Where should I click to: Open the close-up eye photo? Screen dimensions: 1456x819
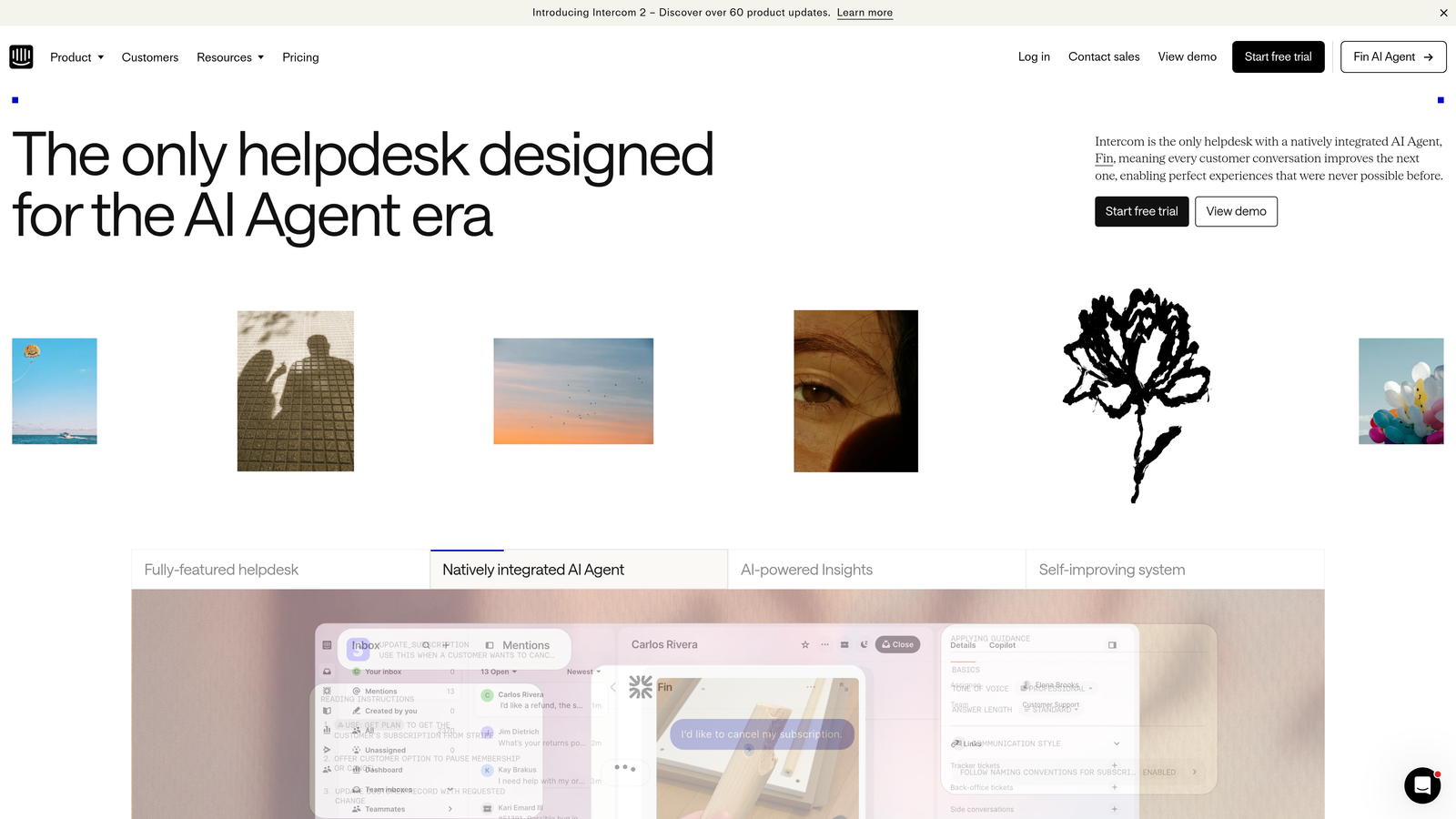855,391
